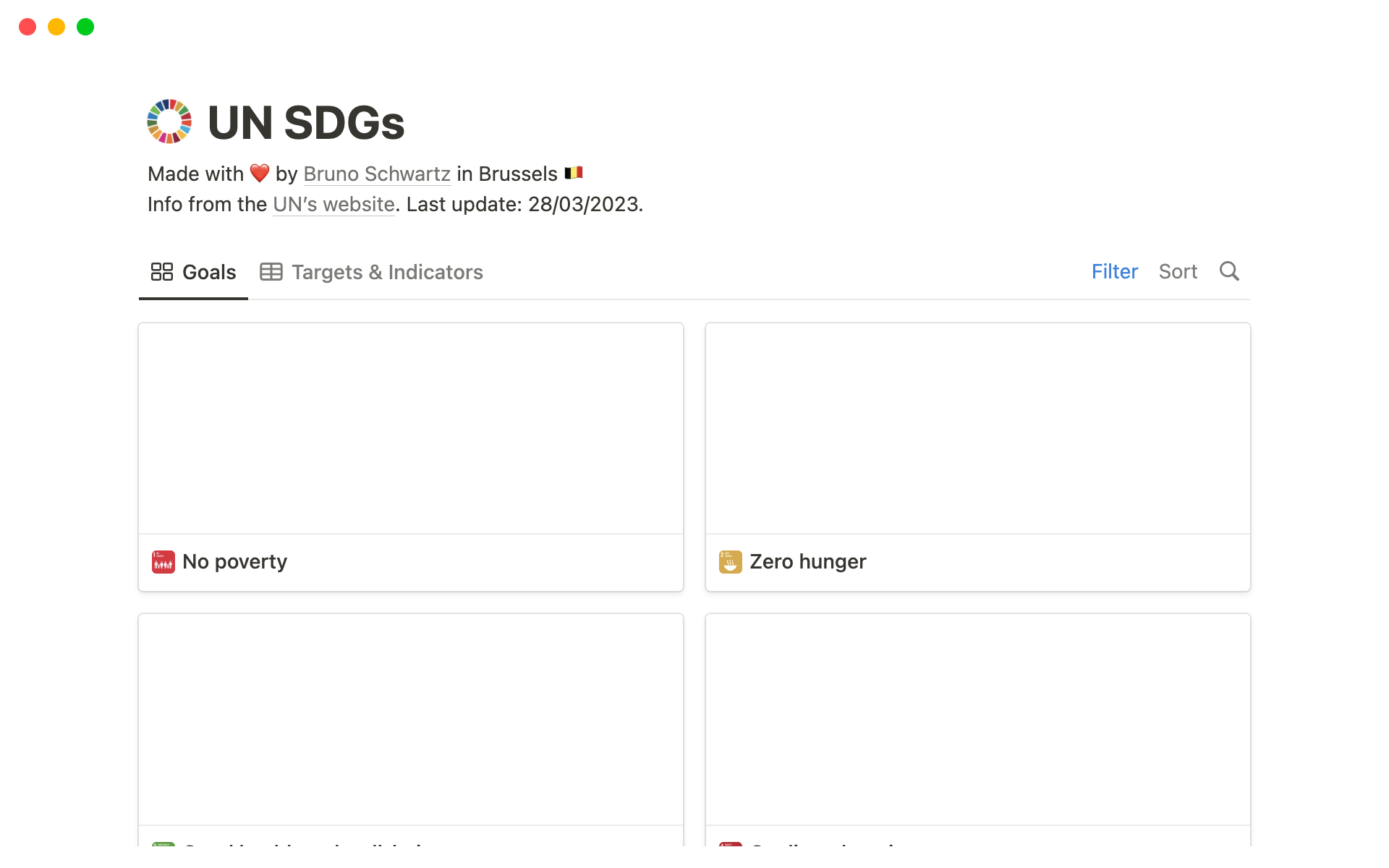1389x868 pixels.
Task: Click the Targets & Indicators table icon
Action: click(271, 272)
